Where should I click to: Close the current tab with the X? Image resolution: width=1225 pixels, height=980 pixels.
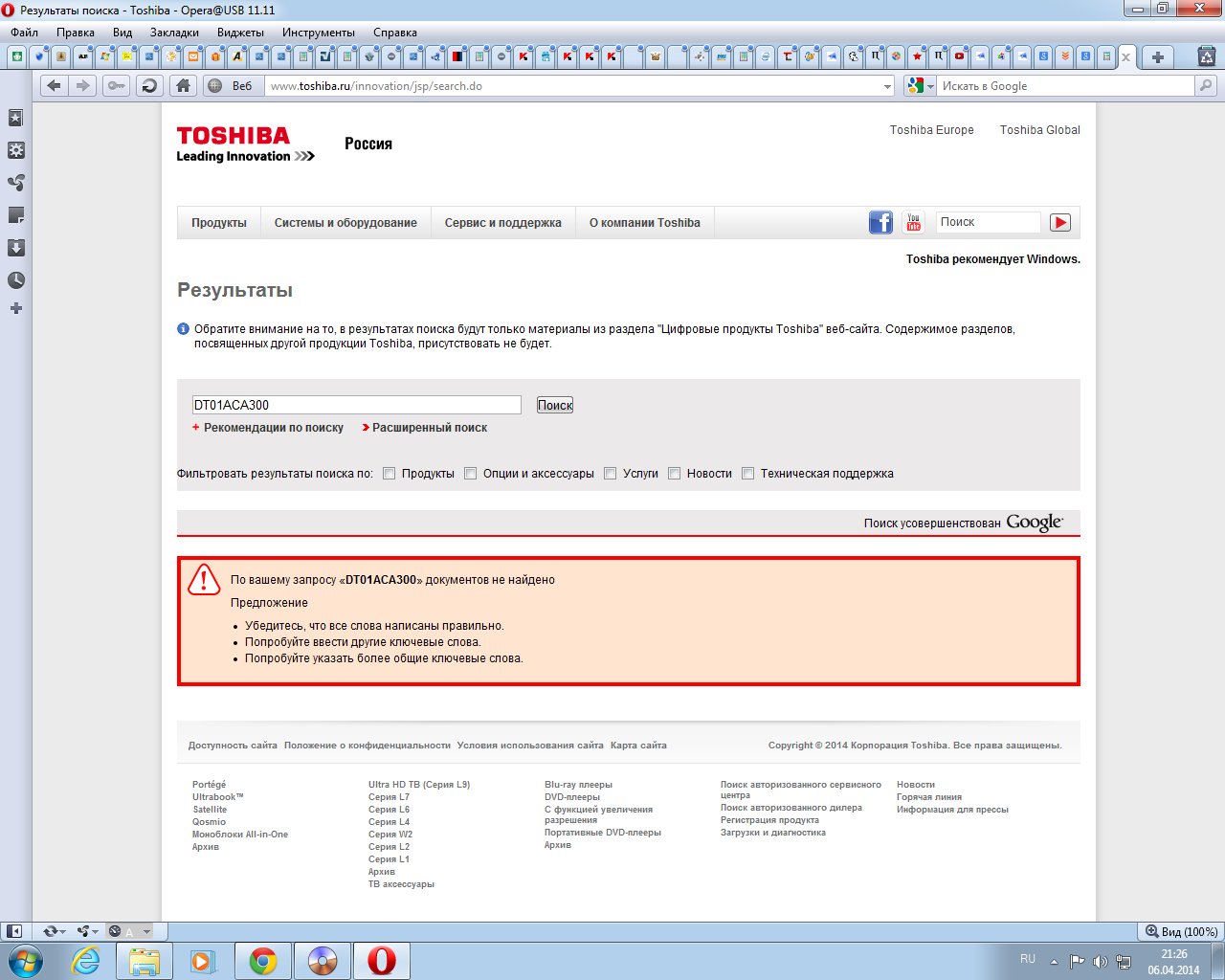(1125, 57)
